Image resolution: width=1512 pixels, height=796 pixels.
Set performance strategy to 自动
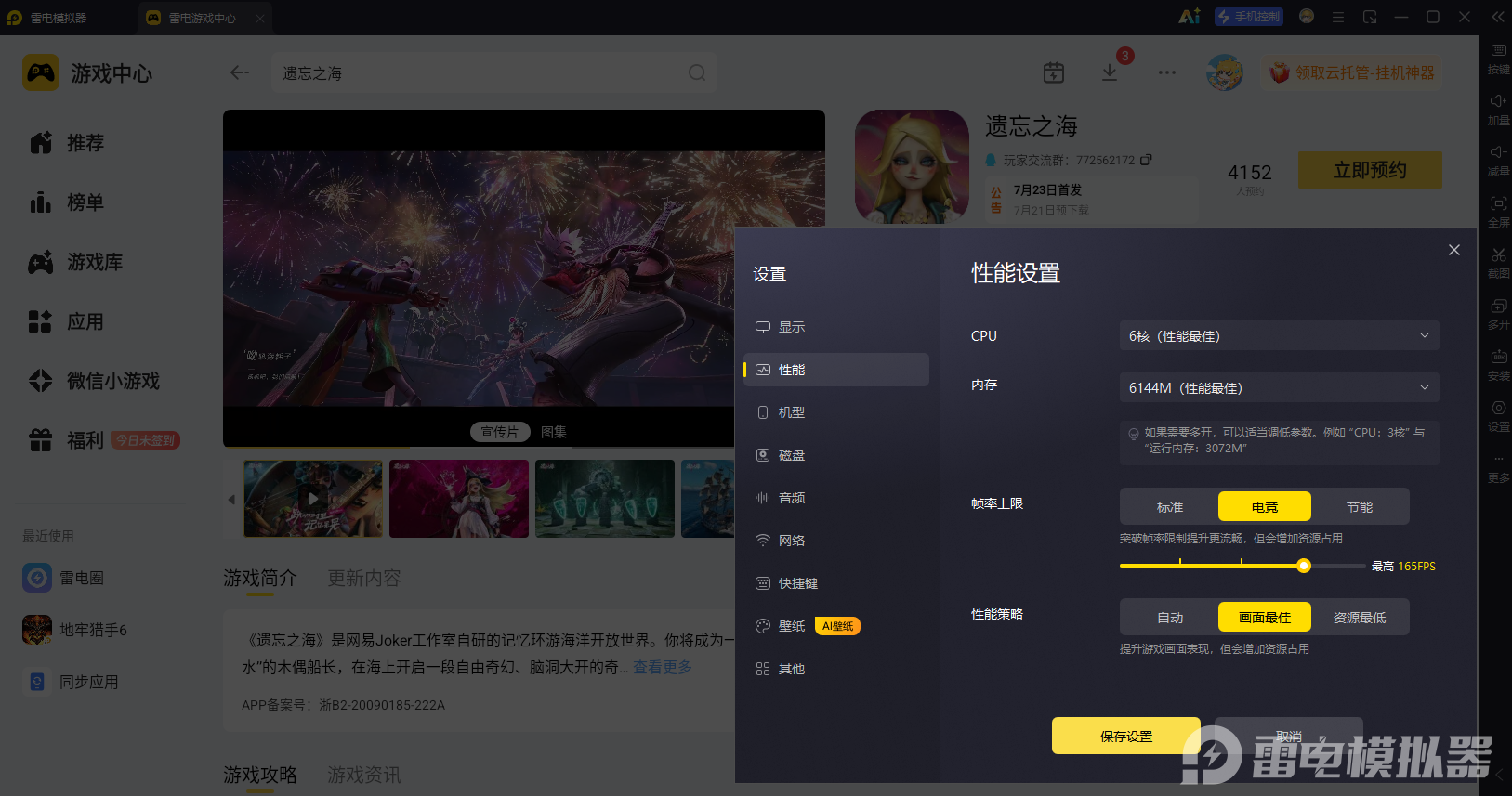click(1170, 617)
